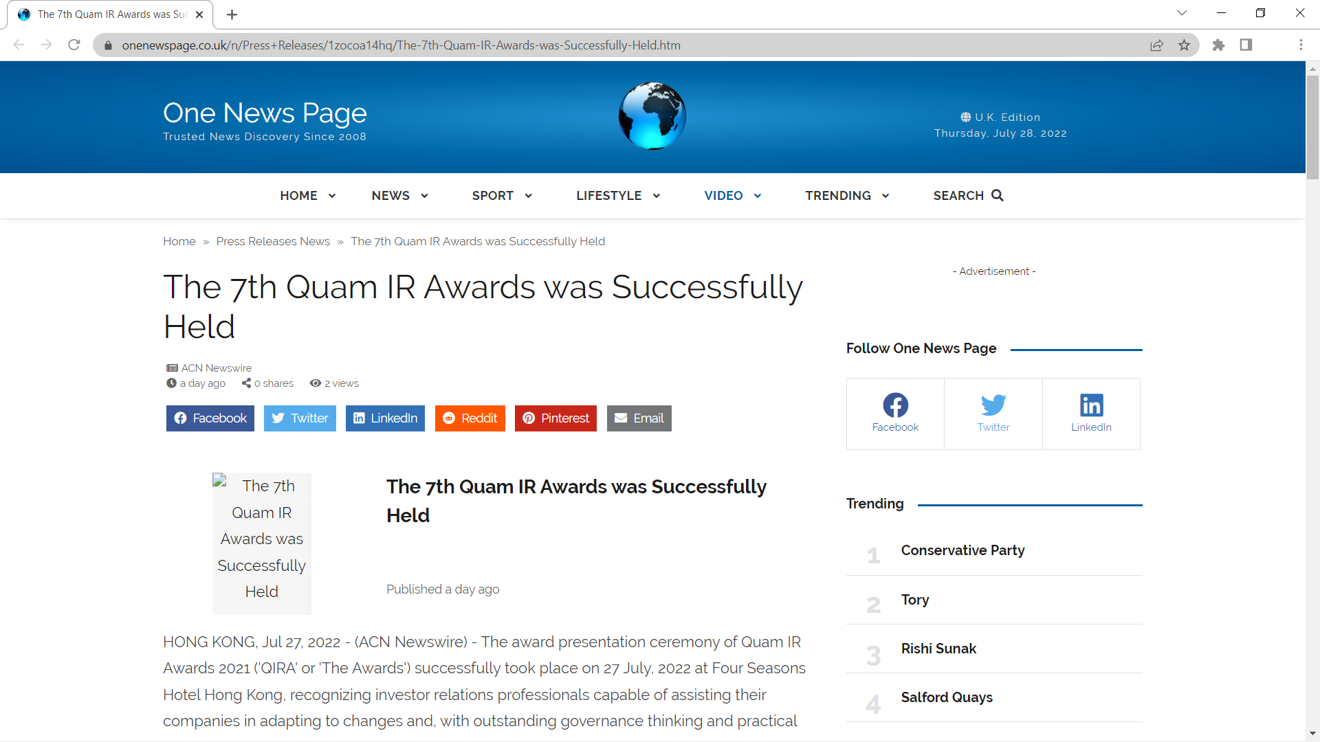Open the Extensions puzzle icon

1218,45
